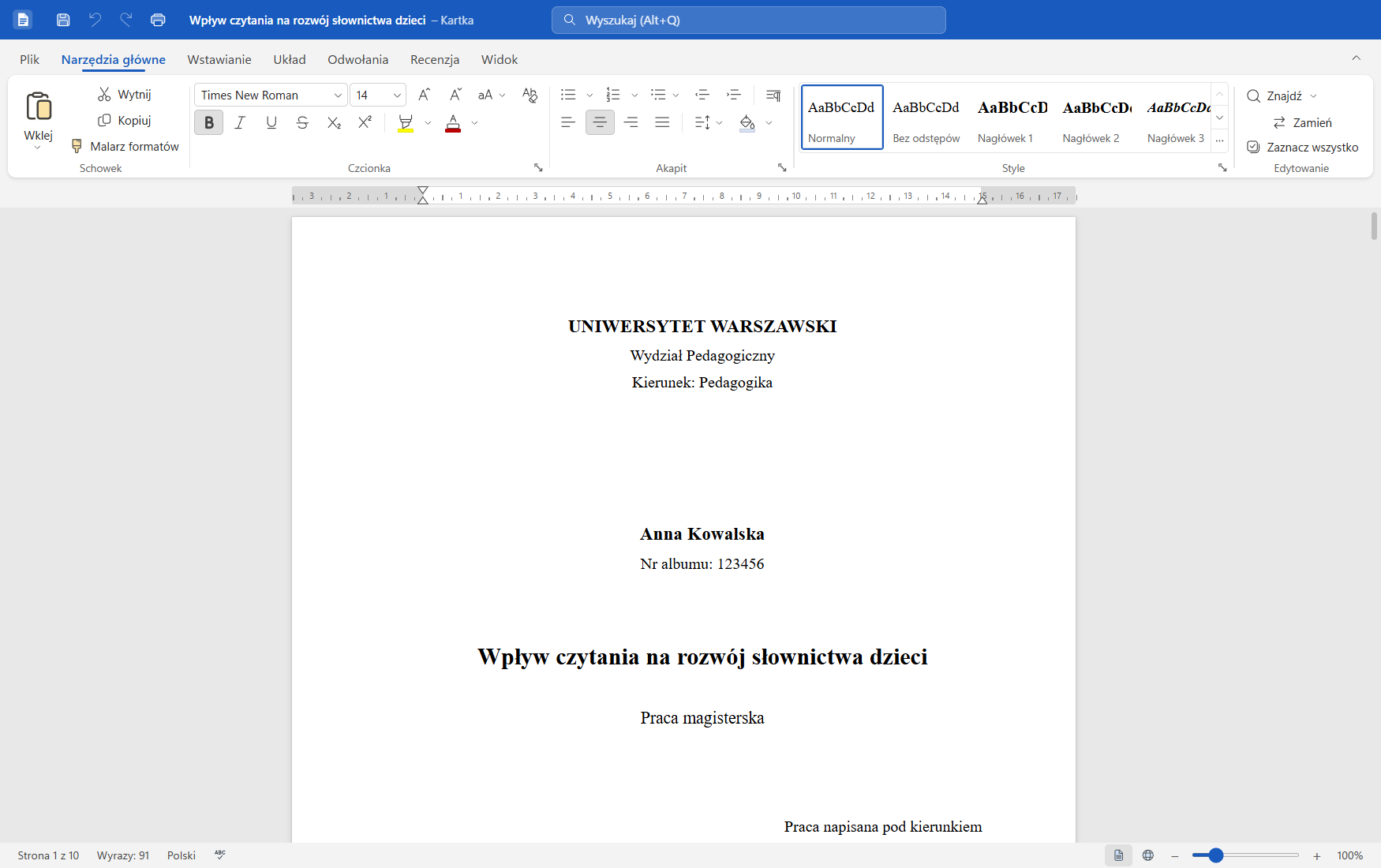Decrease paragraph indent

[702, 95]
